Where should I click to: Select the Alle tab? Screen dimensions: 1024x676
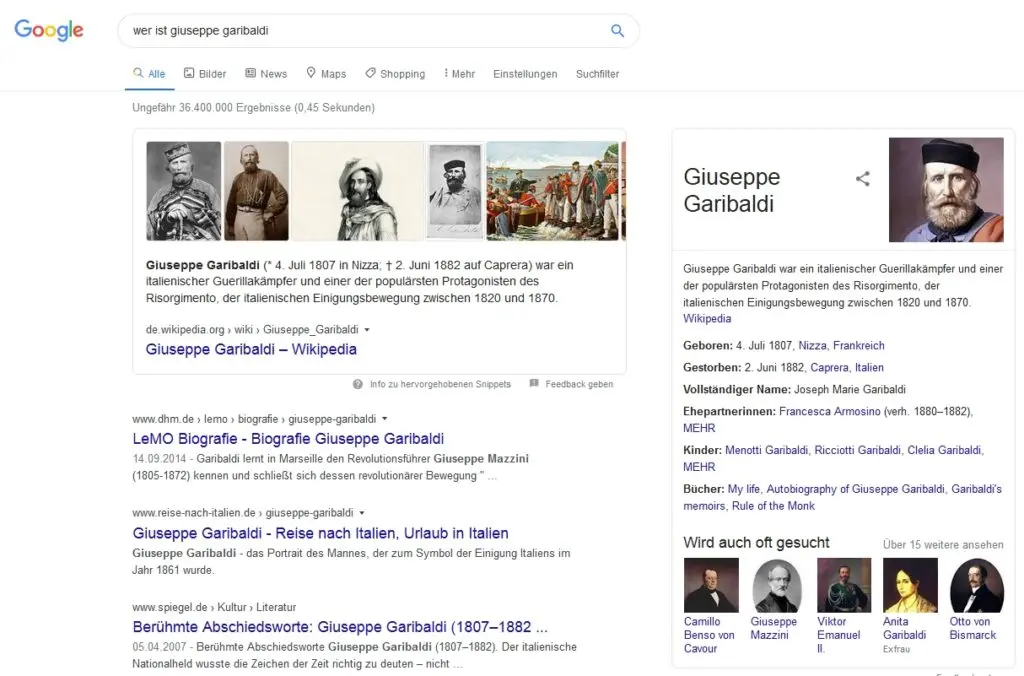point(150,74)
